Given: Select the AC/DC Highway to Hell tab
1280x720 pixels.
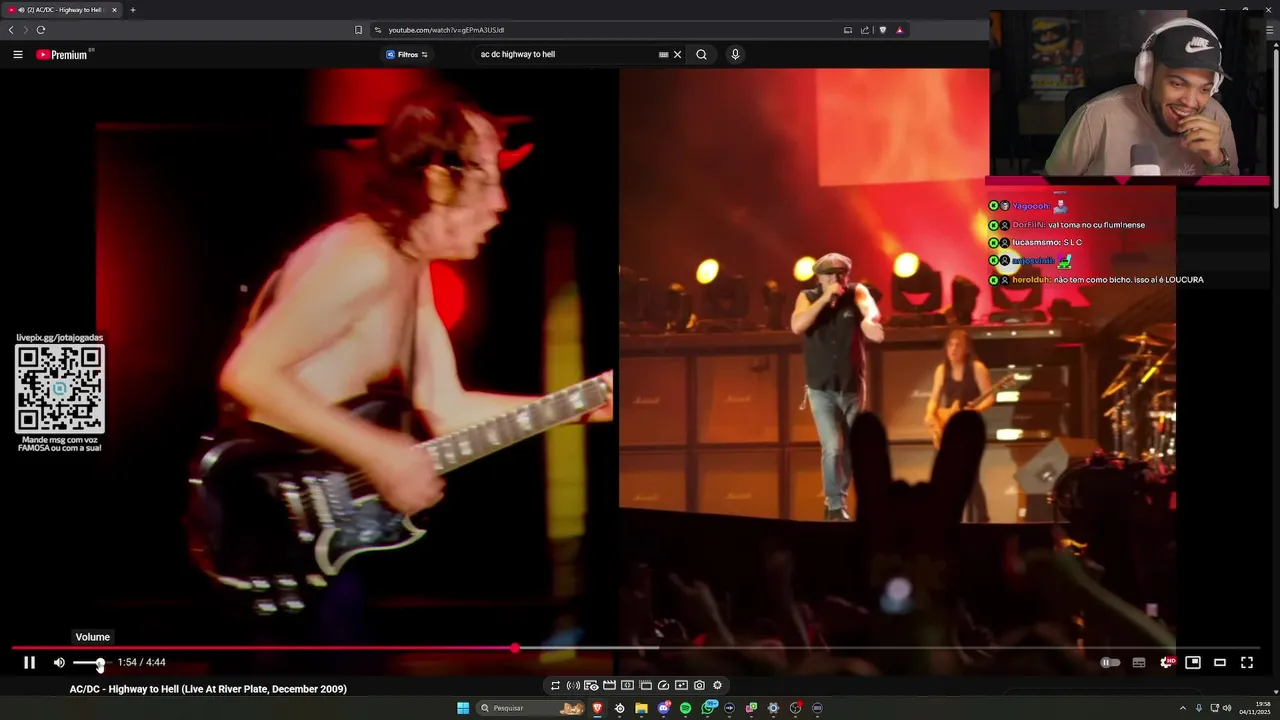Looking at the screenshot, I should click(x=62, y=10).
